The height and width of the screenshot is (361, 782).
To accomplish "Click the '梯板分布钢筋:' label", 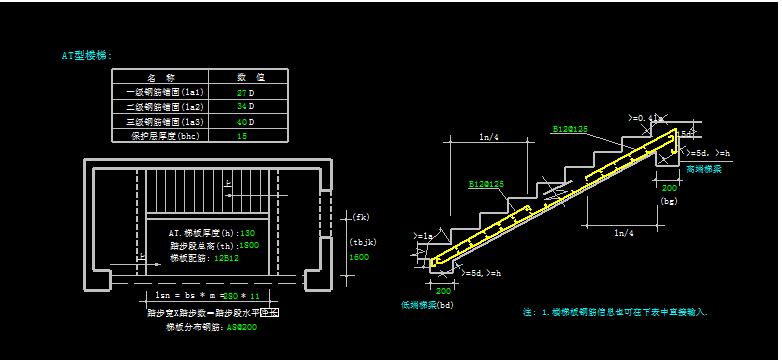I will pos(196,328).
